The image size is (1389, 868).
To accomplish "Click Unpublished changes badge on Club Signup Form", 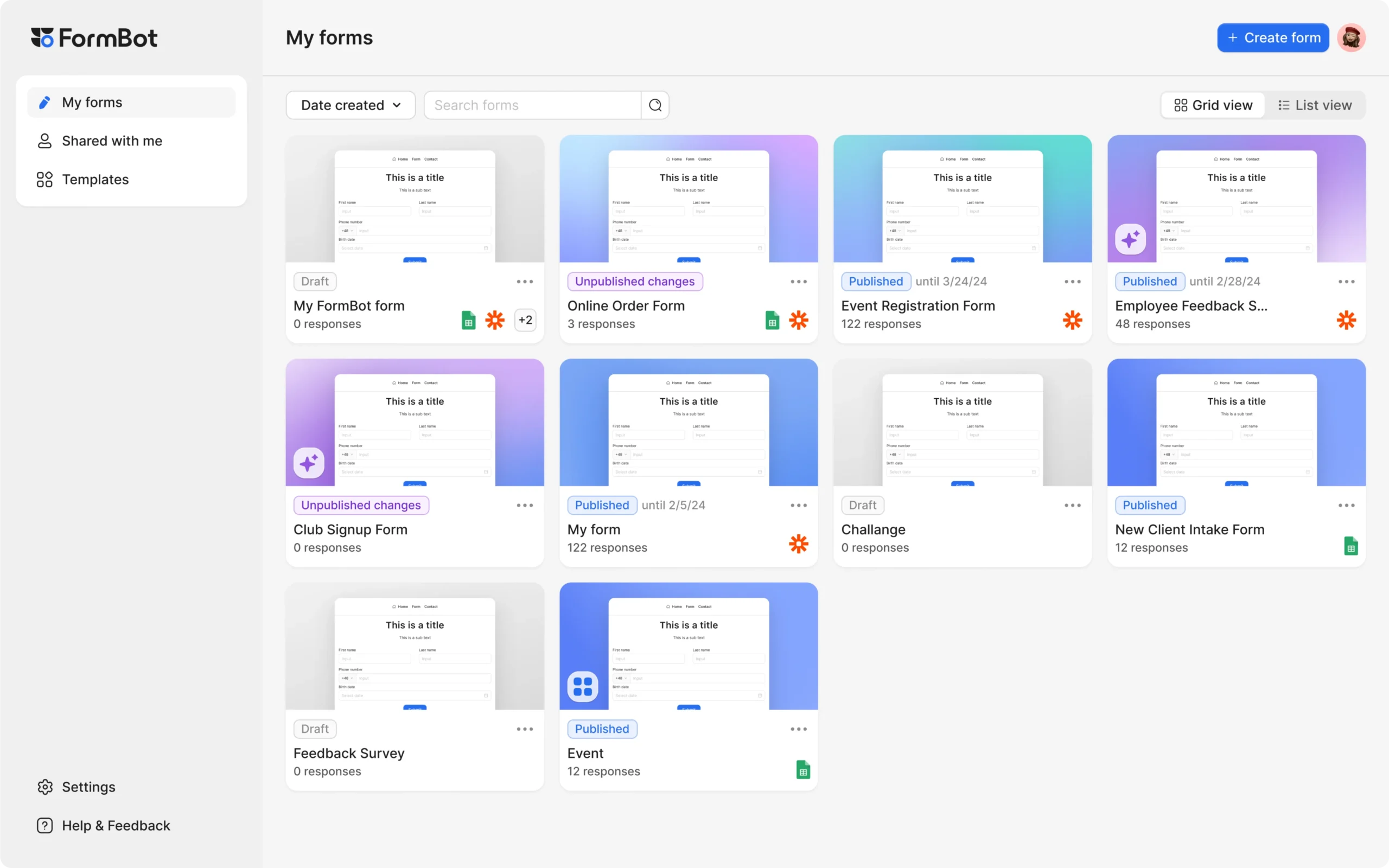I will click(361, 505).
